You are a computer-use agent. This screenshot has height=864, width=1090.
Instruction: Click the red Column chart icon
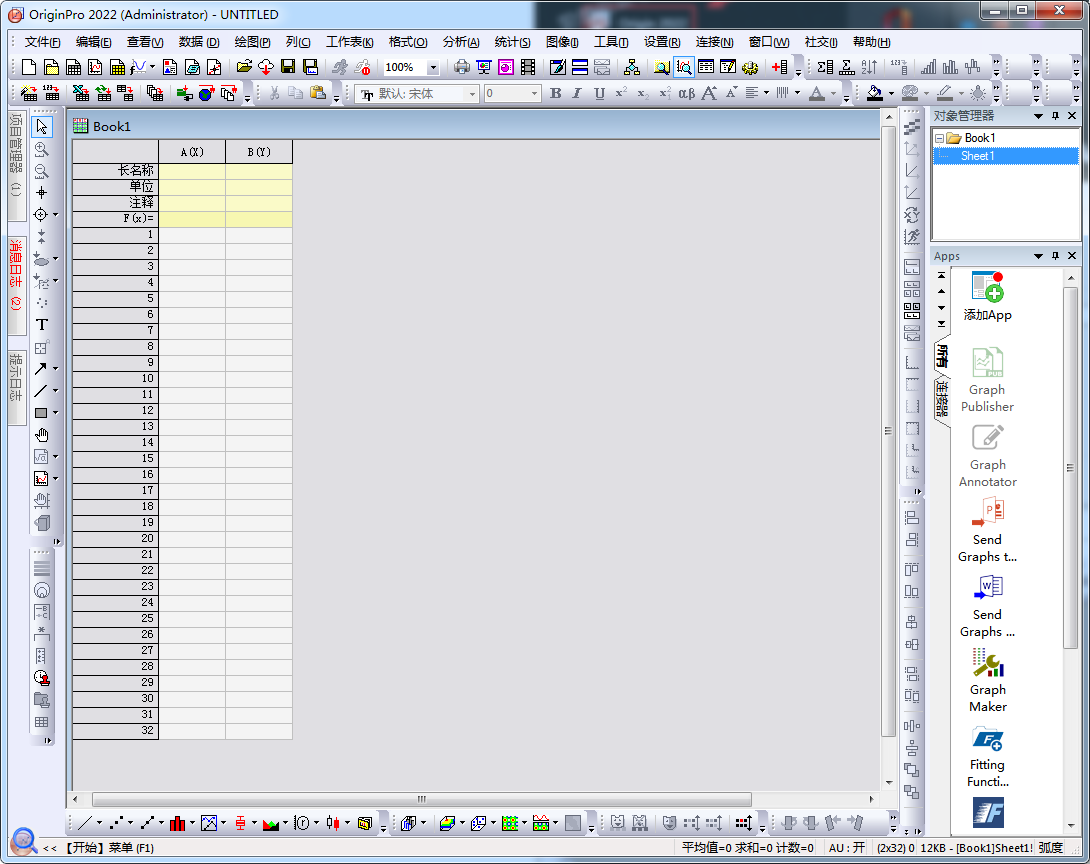pos(178,823)
